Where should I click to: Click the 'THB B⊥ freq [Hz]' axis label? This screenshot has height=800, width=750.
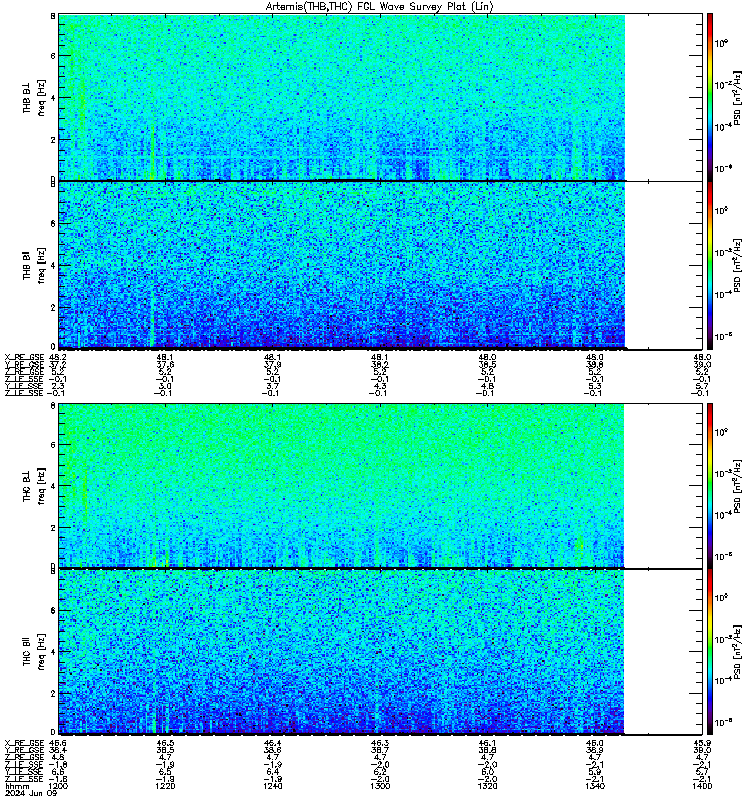tap(34, 97)
